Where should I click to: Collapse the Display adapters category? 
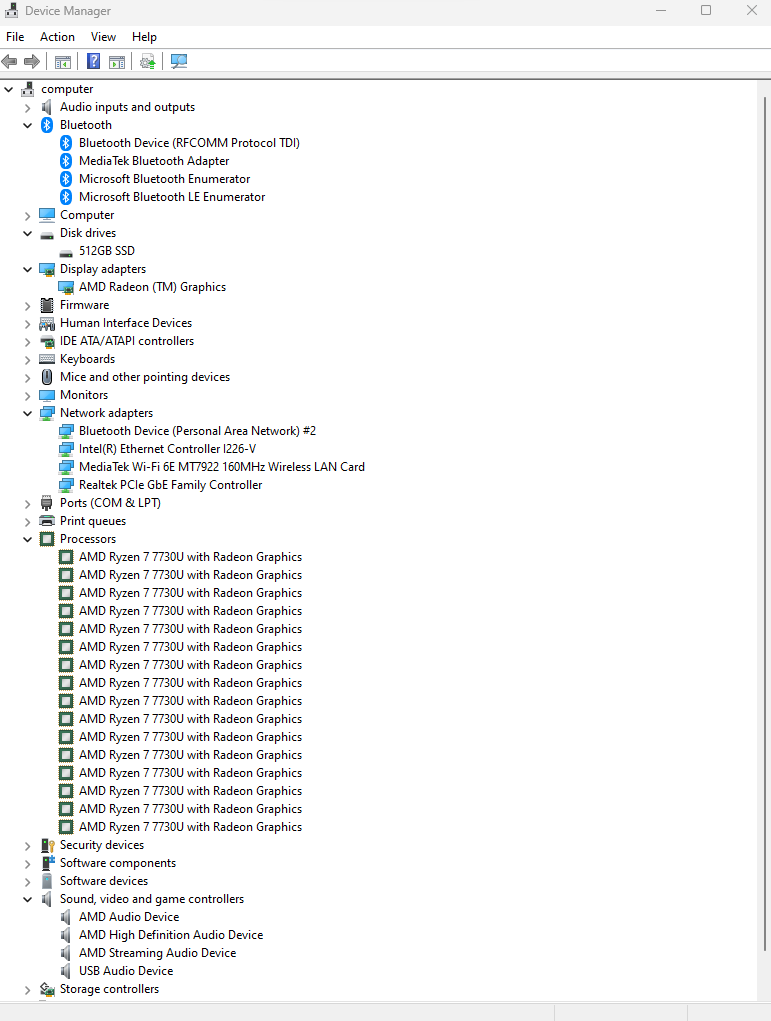tap(27, 269)
